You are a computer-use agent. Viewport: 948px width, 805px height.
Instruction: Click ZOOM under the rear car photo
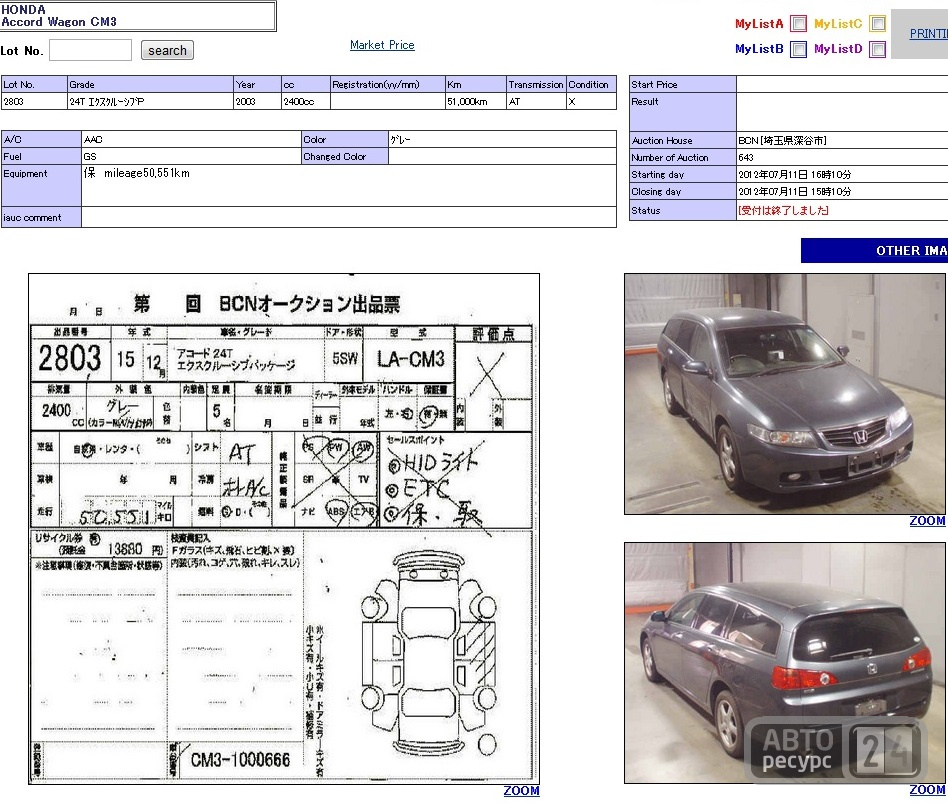click(x=927, y=790)
